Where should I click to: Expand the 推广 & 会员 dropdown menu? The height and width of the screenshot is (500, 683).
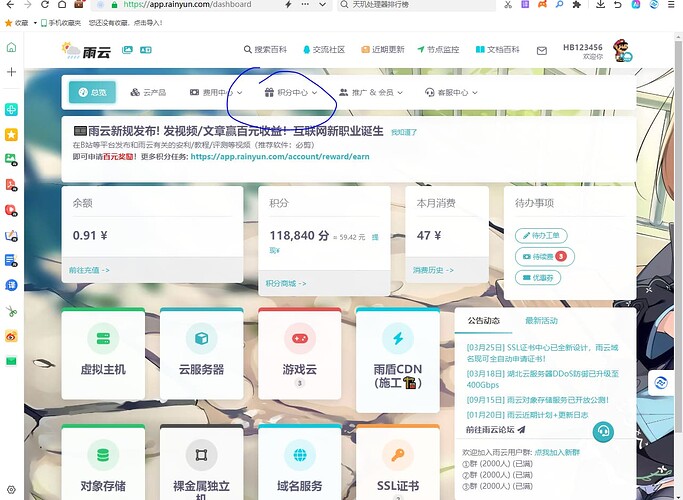371,92
